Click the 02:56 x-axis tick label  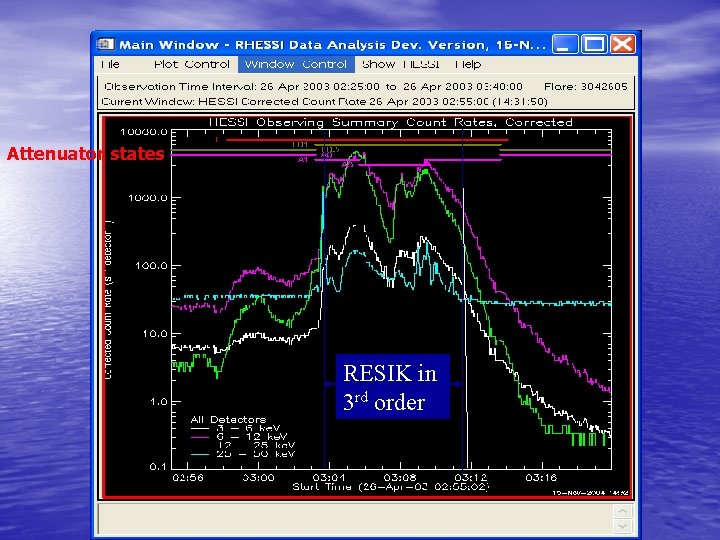(187, 478)
